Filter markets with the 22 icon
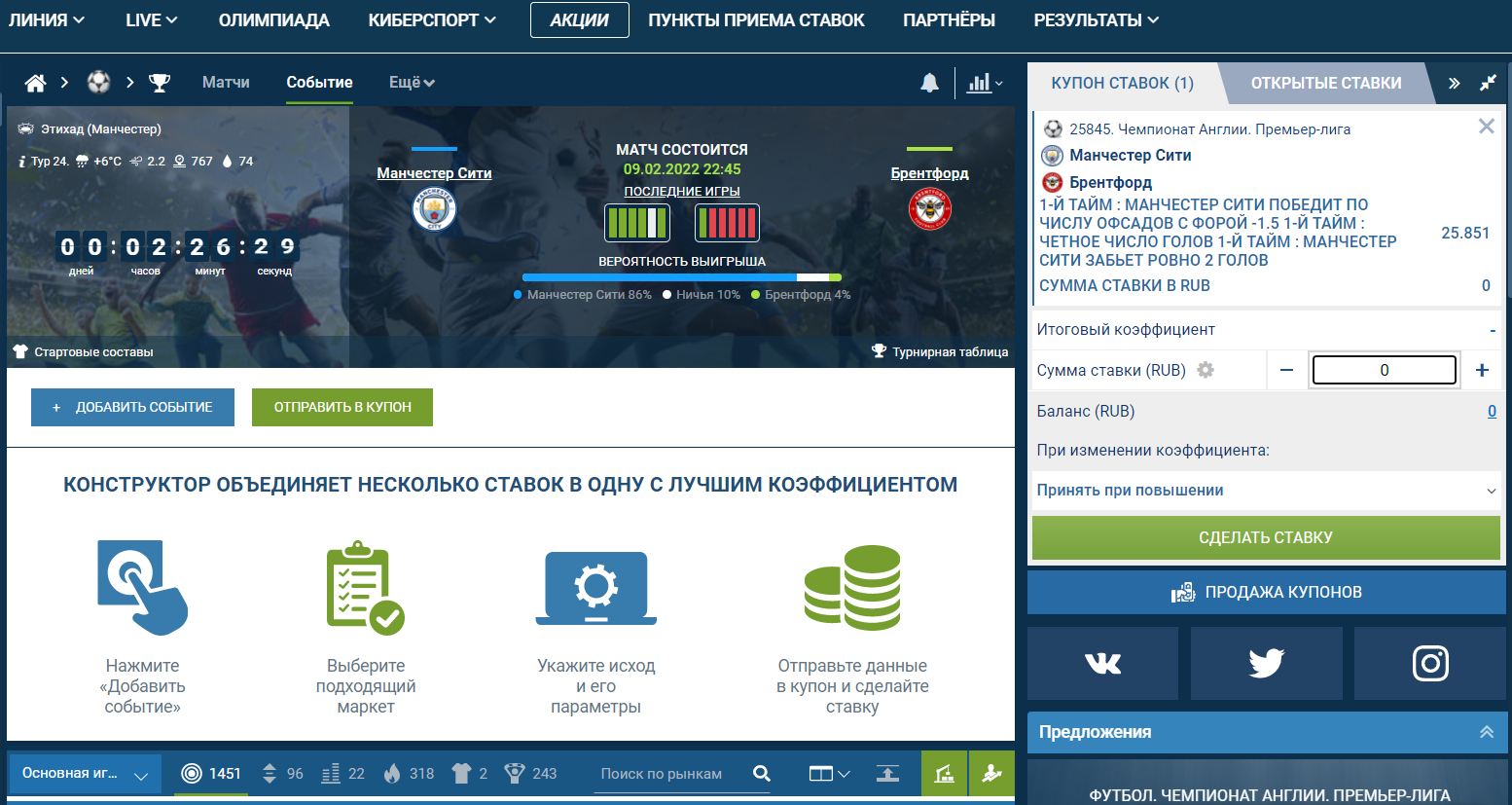 click(x=342, y=774)
